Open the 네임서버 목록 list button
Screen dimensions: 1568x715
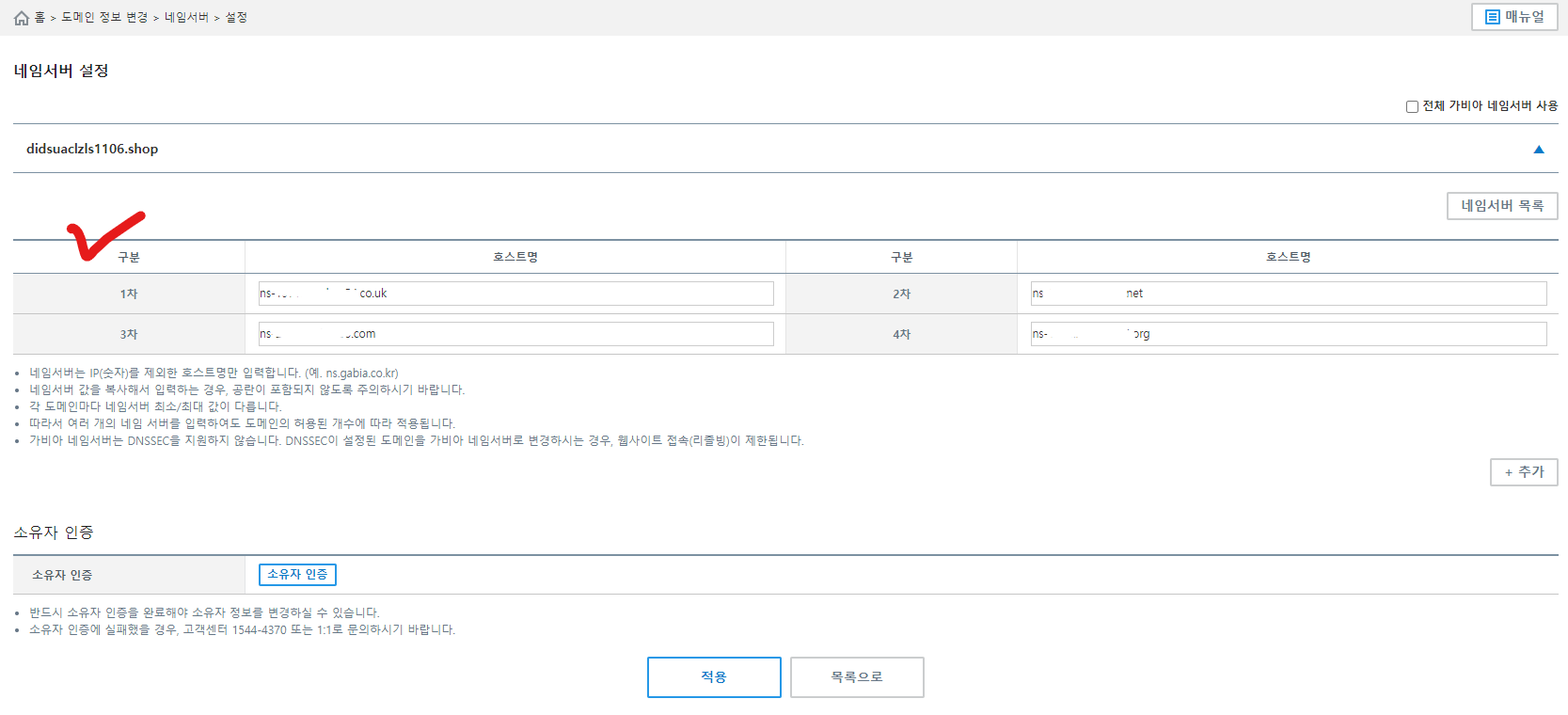pyautogui.click(x=1501, y=206)
